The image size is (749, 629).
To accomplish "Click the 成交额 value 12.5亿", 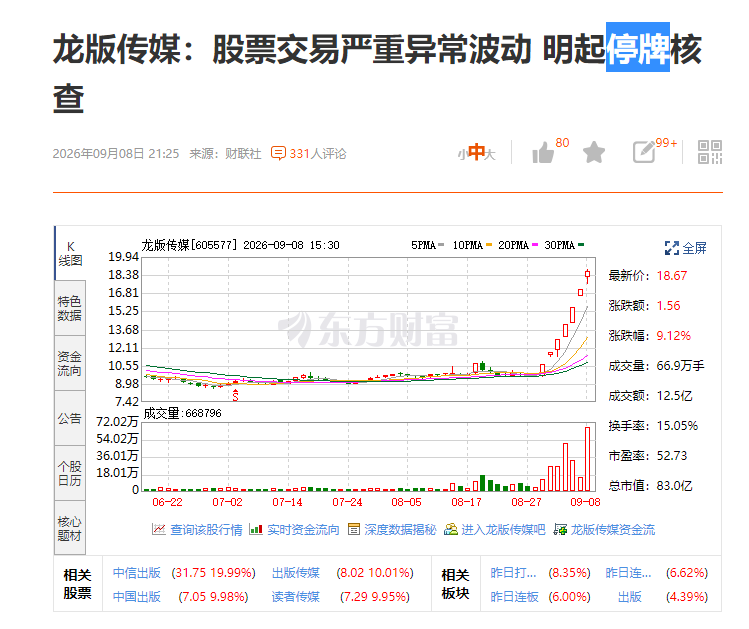I will [674, 396].
